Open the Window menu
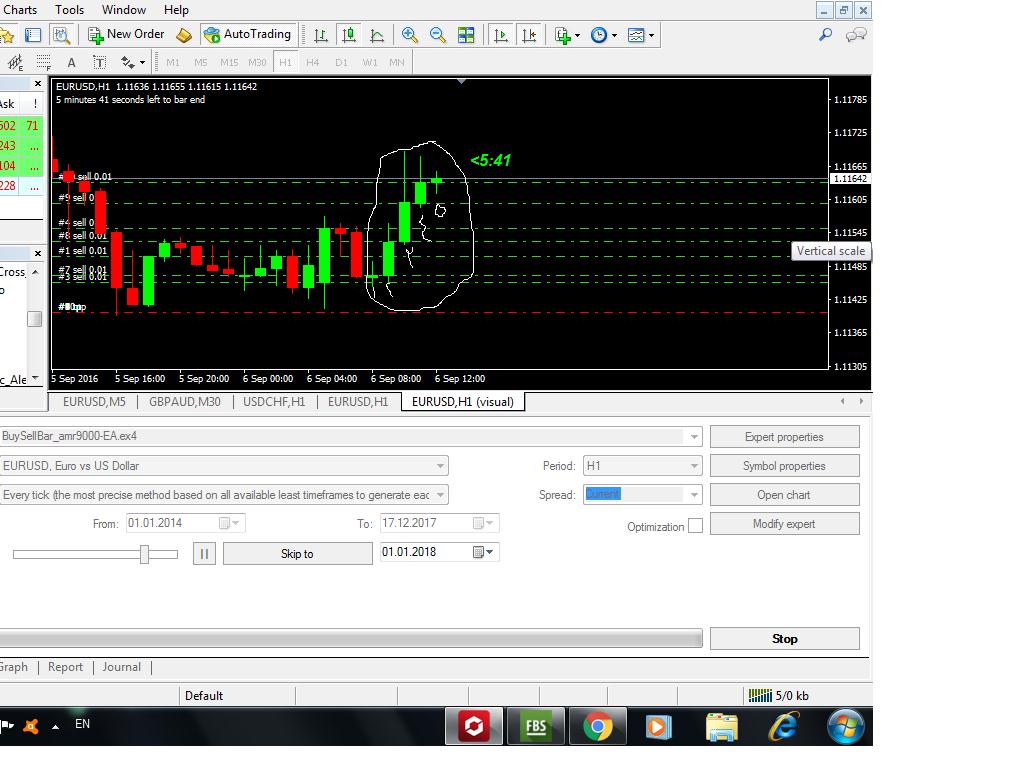Screen dimensions: 1024x768 point(124,10)
